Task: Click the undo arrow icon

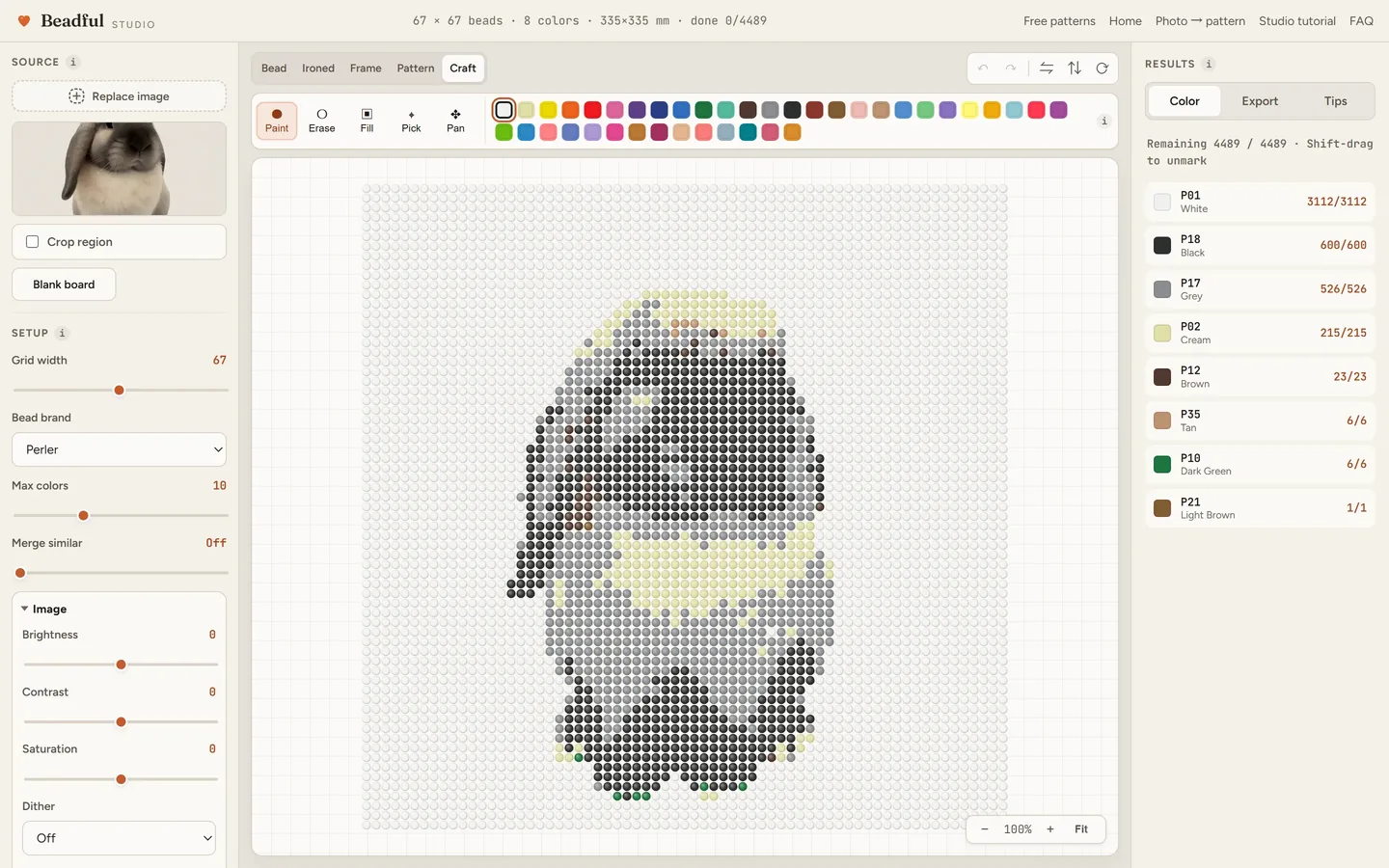Action: click(x=983, y=68)
